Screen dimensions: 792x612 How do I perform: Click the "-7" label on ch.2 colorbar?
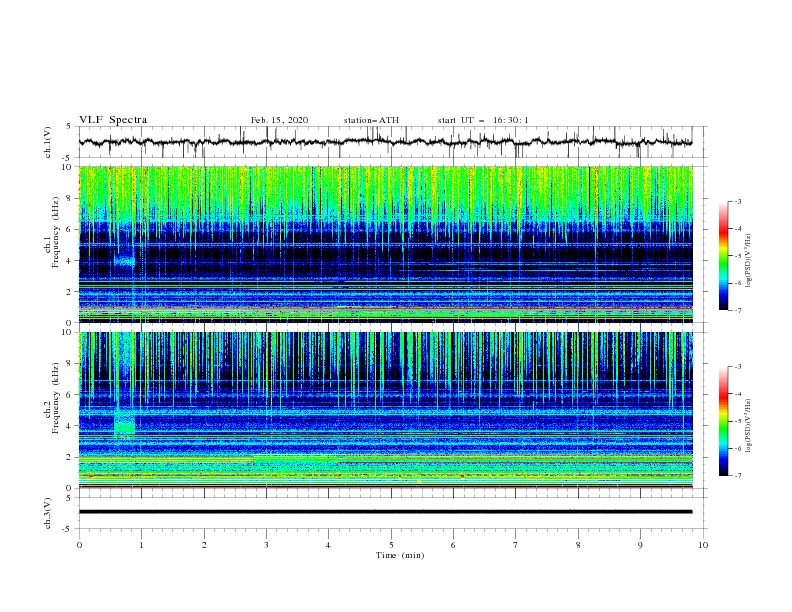[x=737, y=476]
